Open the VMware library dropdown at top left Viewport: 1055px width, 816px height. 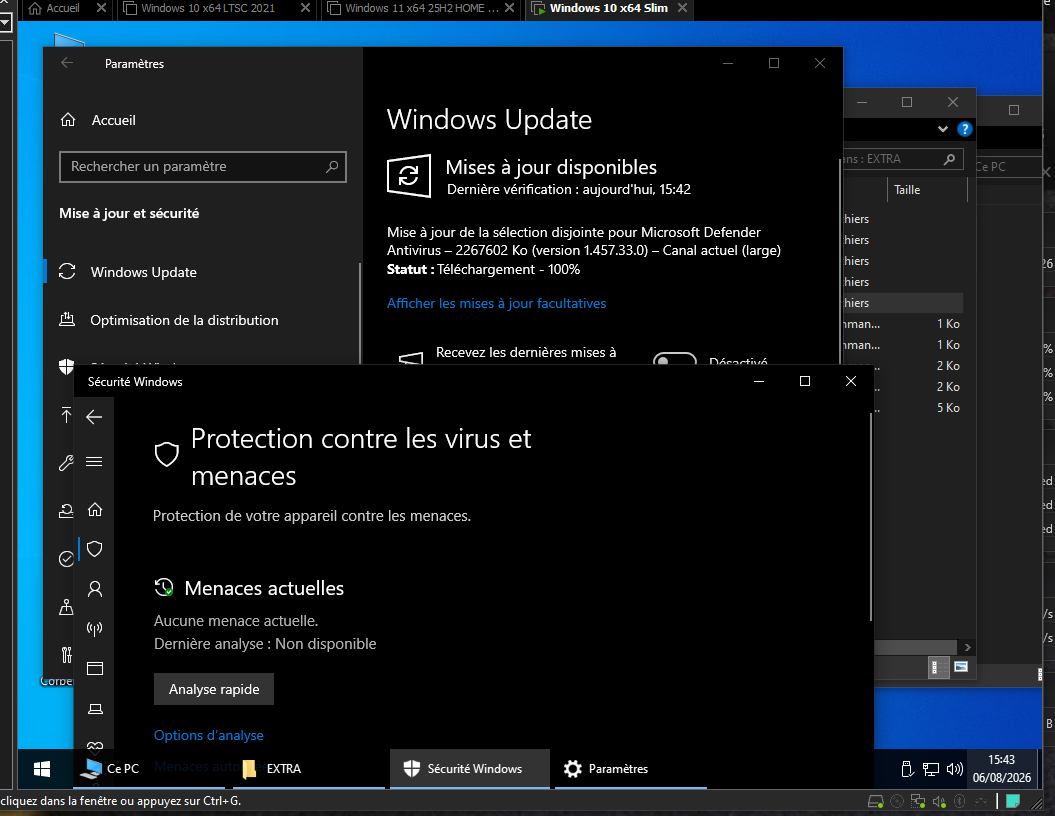pos(5,22)
